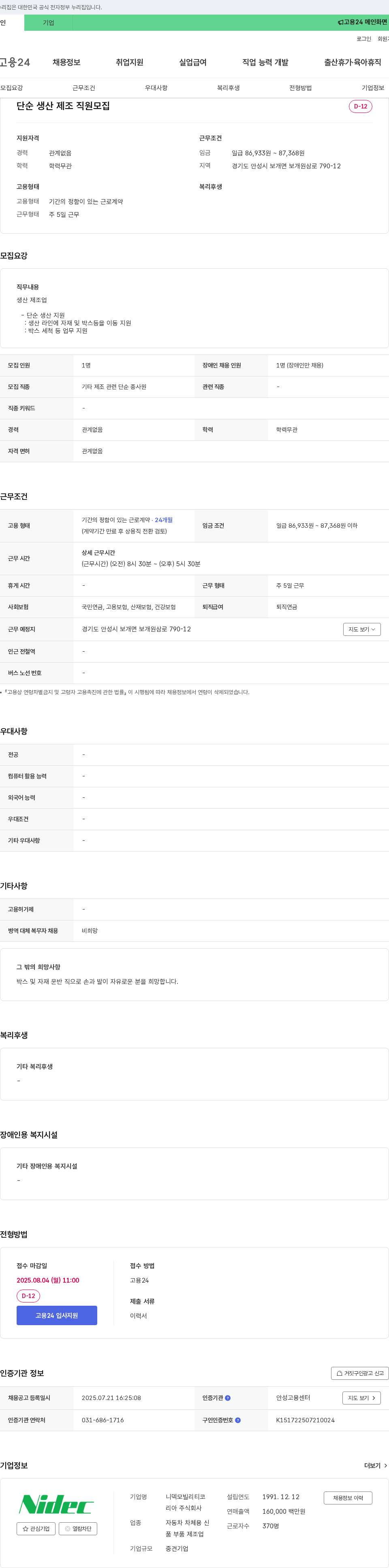
Task: Click the 로그인 link
Action: click(364, 39)
